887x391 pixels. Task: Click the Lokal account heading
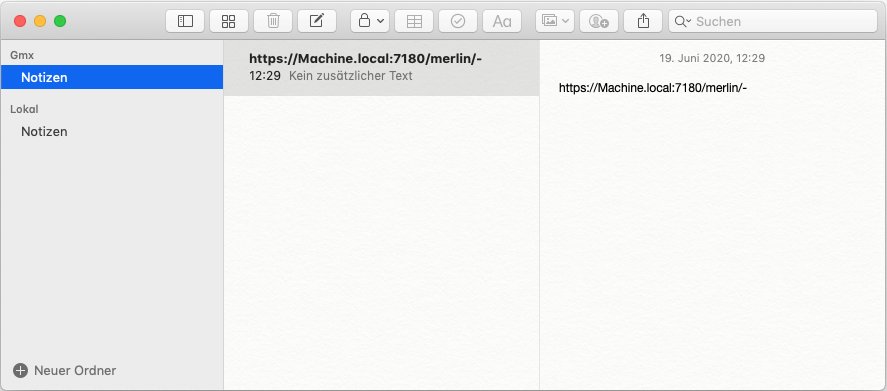(24, 109)
